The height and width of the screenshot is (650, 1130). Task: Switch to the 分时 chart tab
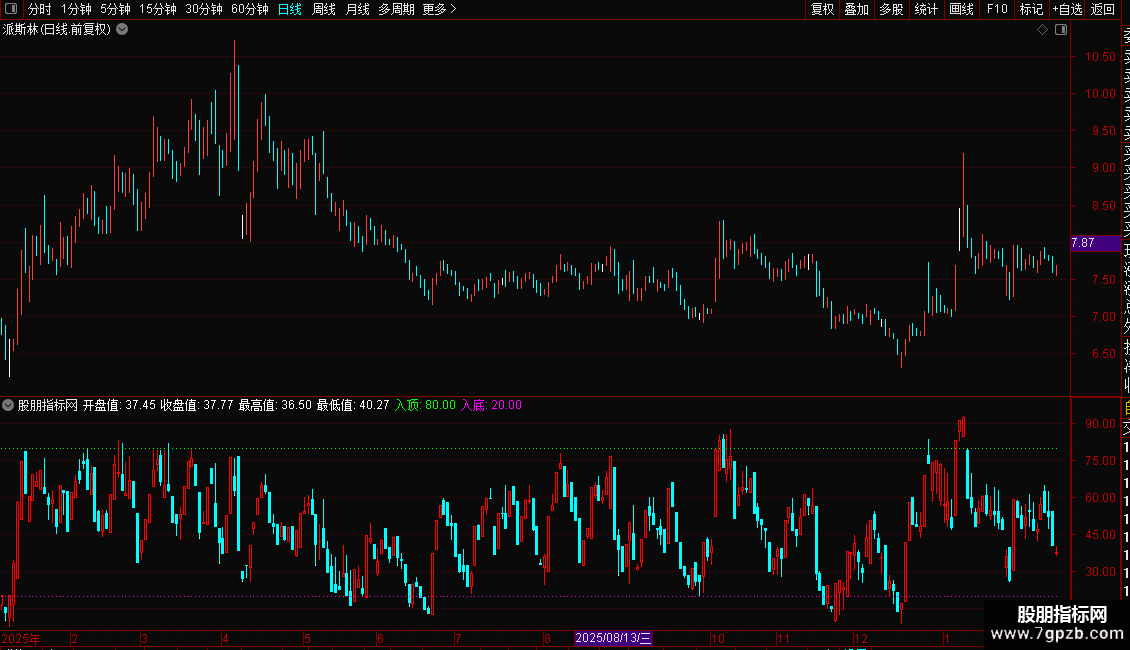click(40, 9)
